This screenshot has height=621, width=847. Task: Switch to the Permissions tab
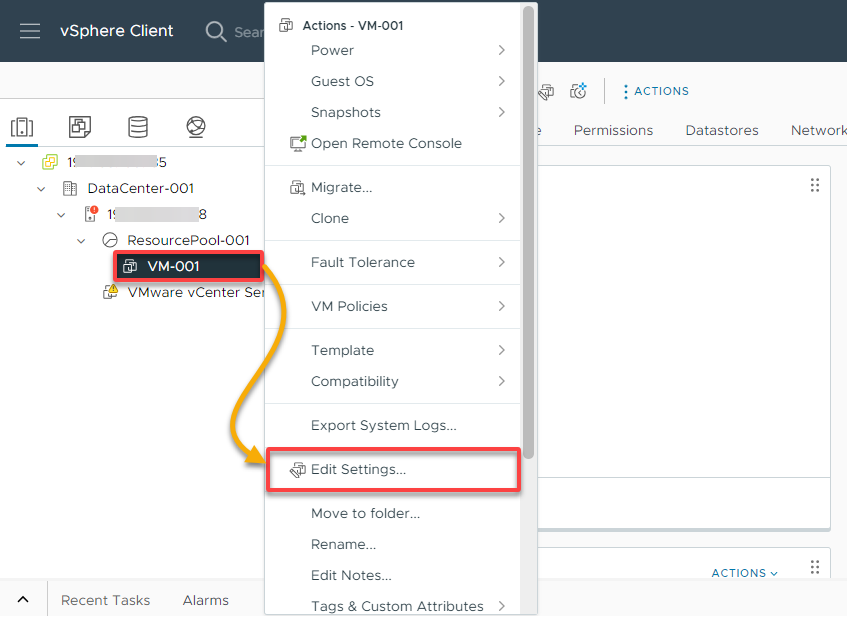click(613, 130)
